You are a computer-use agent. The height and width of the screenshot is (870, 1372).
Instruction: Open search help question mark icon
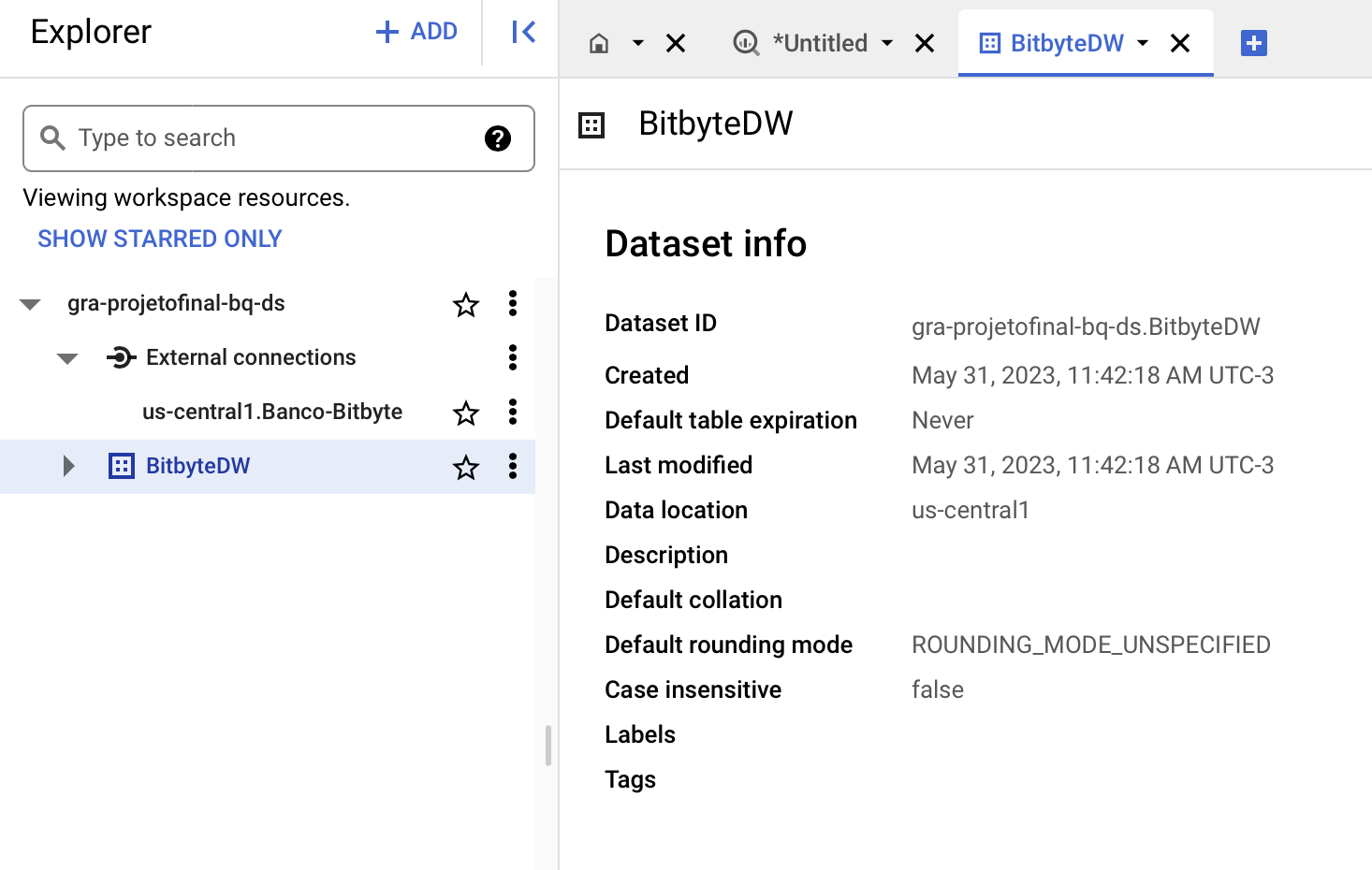(x=498, y=138)
